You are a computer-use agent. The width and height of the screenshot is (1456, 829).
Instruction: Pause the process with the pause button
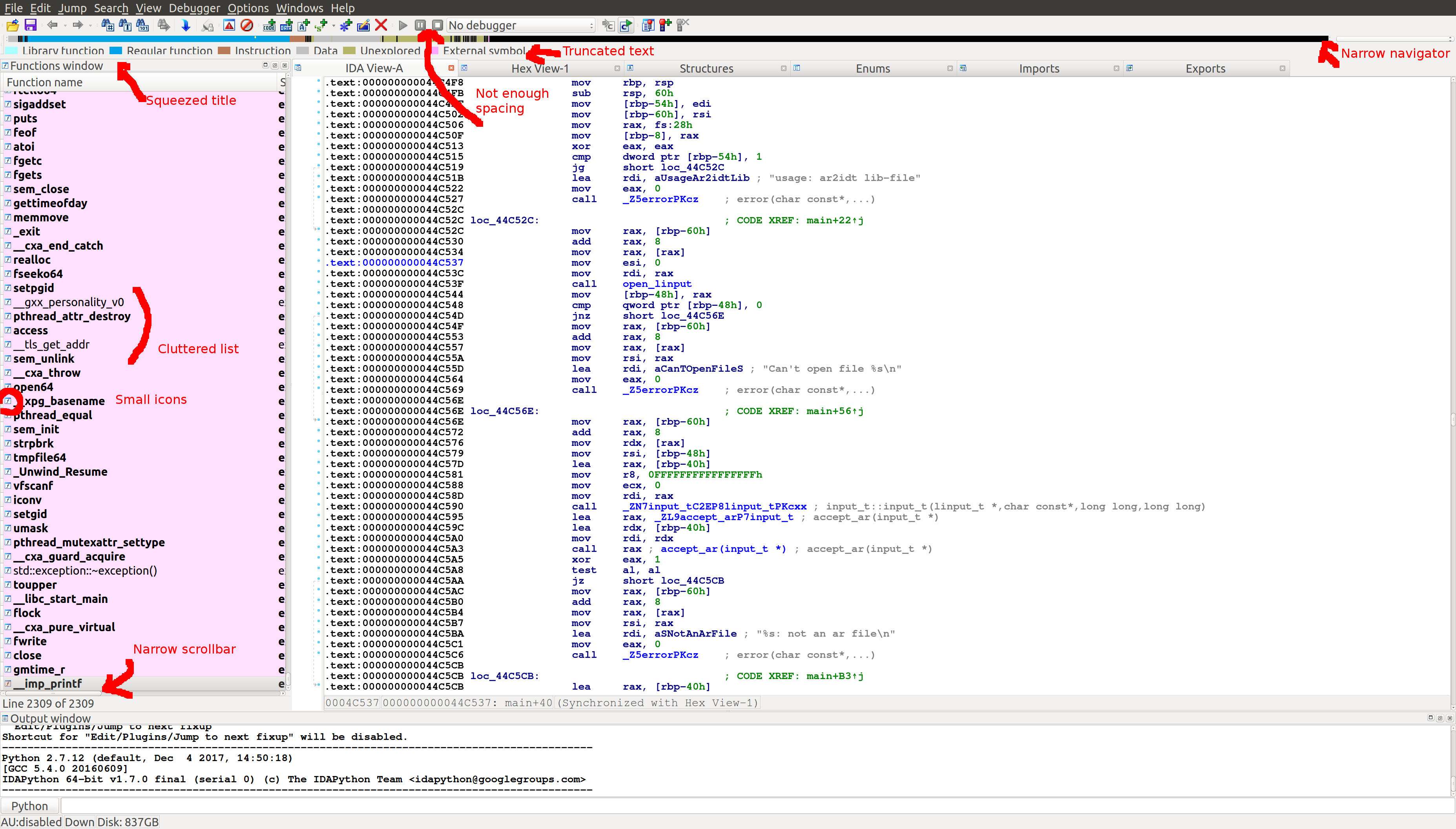420,25
